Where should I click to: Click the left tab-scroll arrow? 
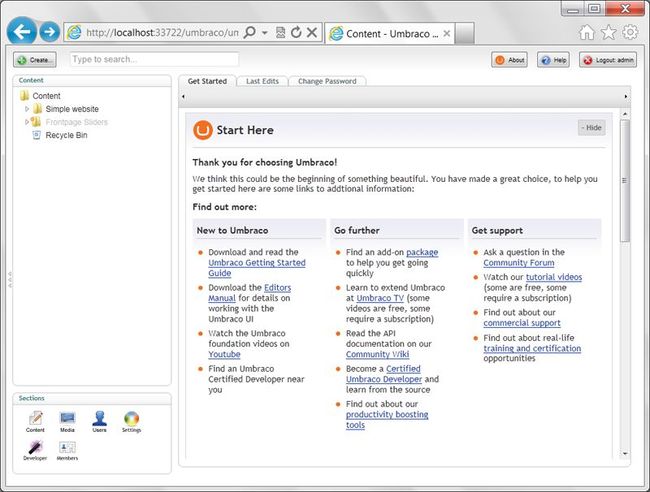pyautogui.click(x=183, y=97)
